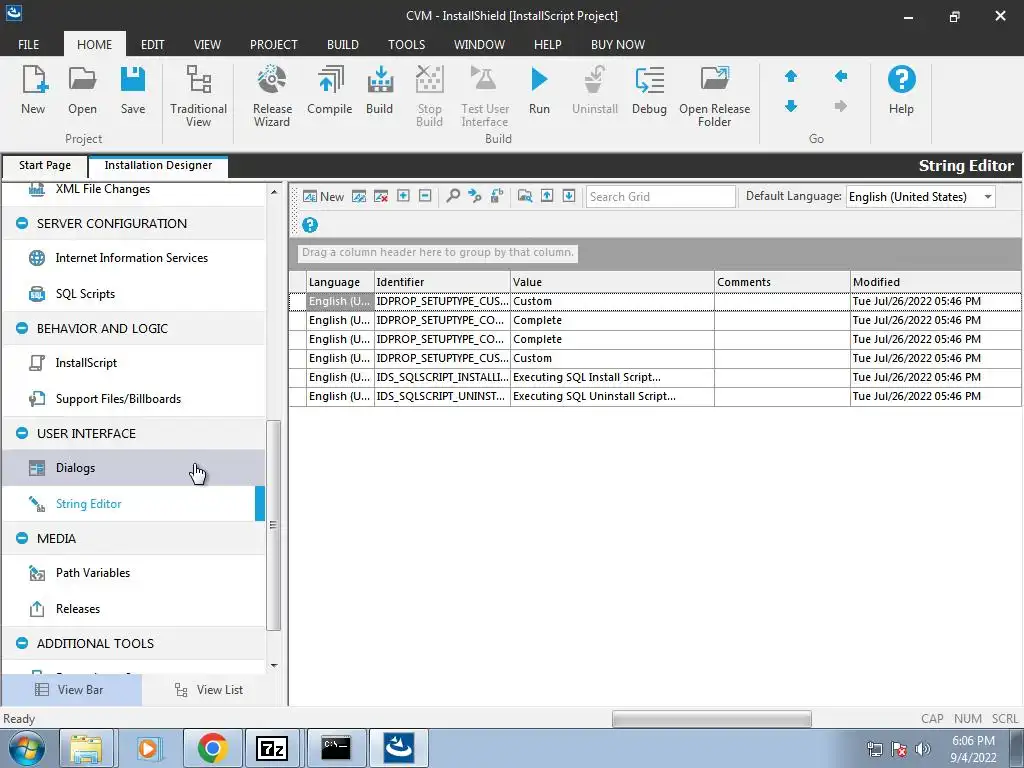Launch the Release Wizard
This screenshot has height=768, width=1024.
[272, 96]
